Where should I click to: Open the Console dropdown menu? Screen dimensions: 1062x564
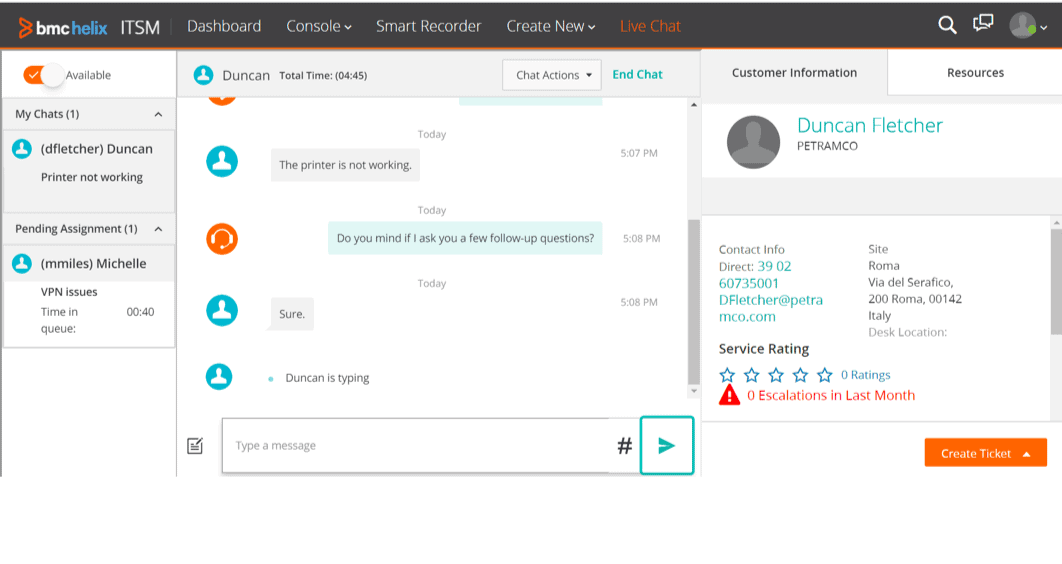click(x=318, y=26)
